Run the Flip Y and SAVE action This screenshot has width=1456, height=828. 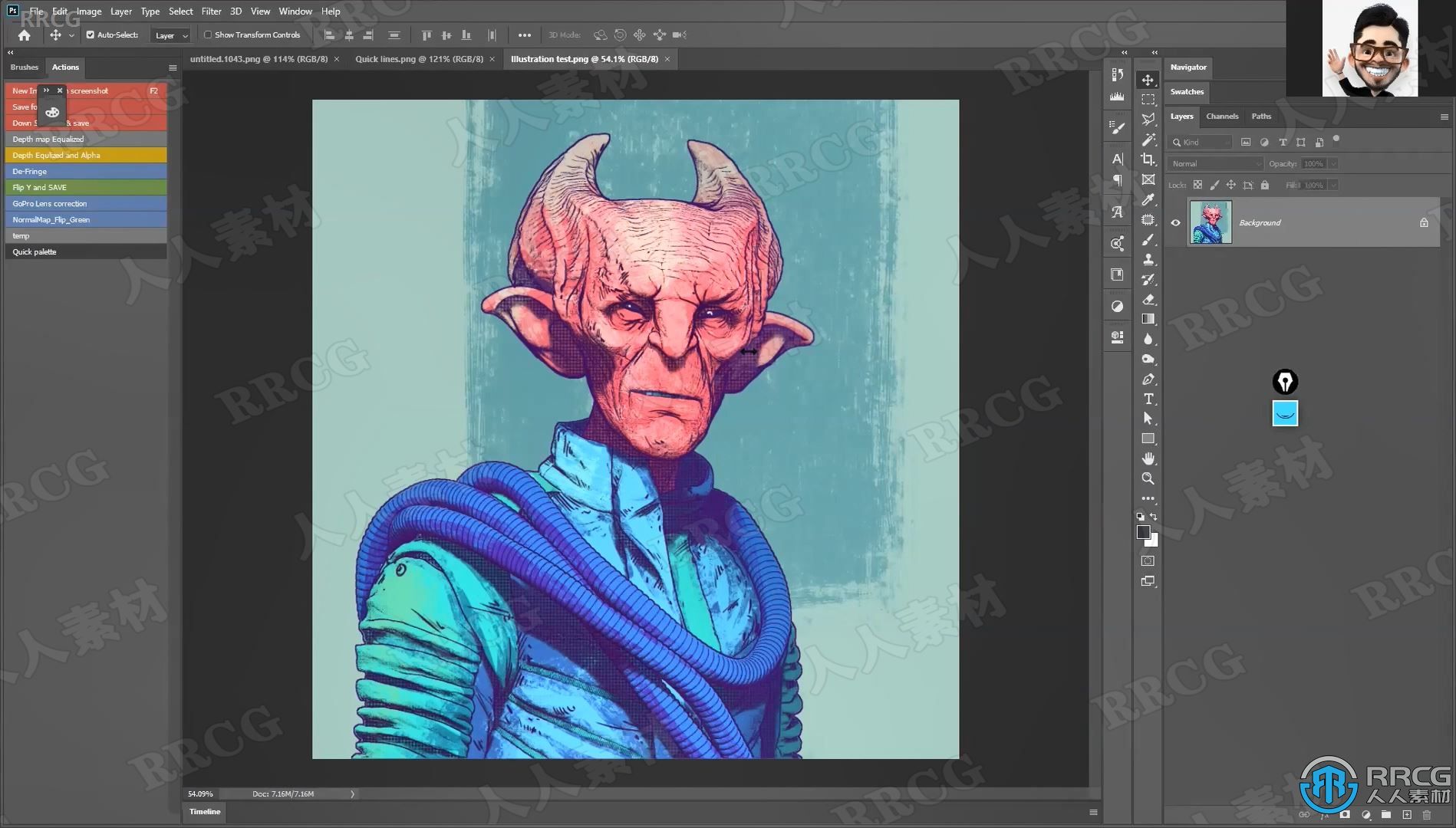click(x=86, y=188)
